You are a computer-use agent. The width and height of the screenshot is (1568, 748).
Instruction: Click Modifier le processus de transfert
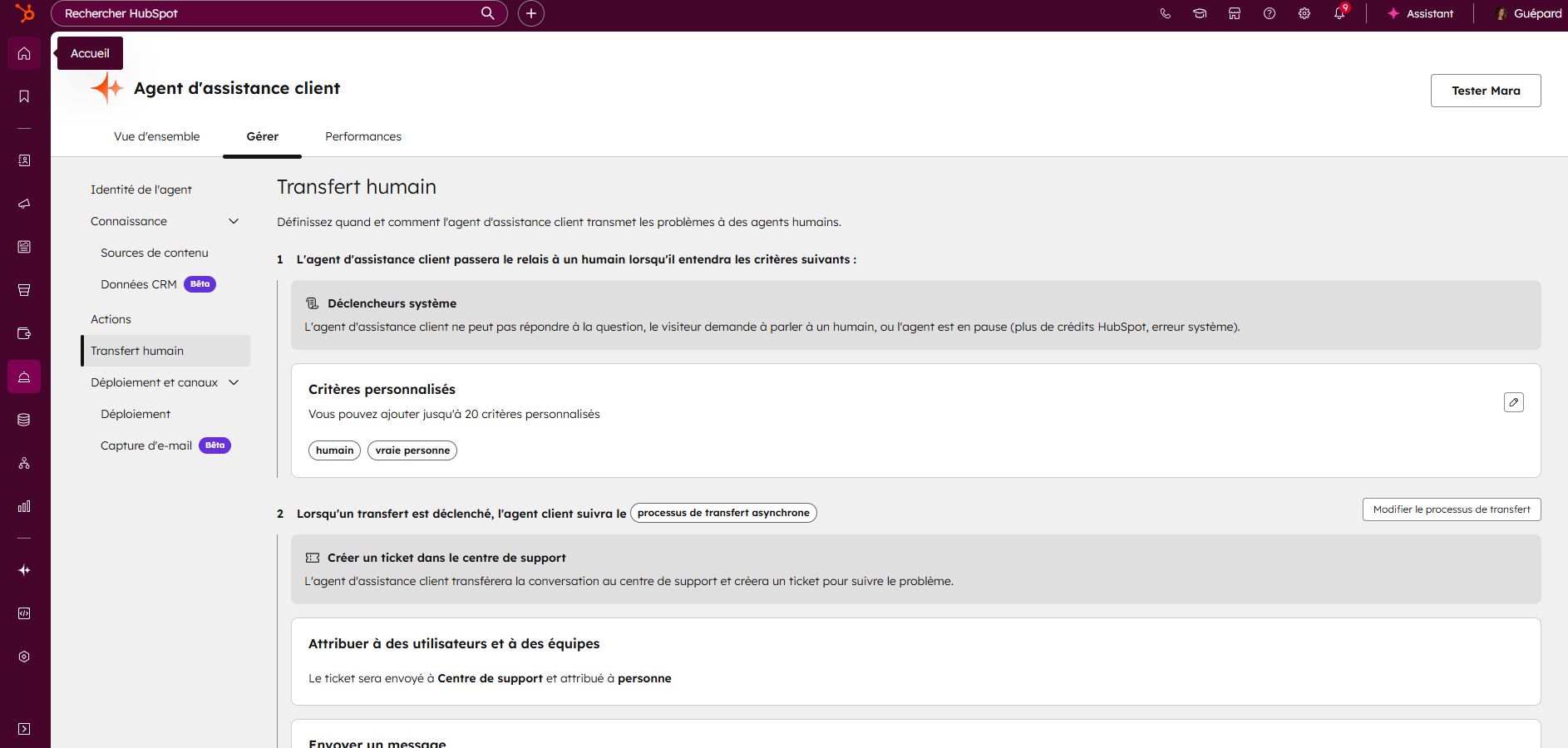1451,509
